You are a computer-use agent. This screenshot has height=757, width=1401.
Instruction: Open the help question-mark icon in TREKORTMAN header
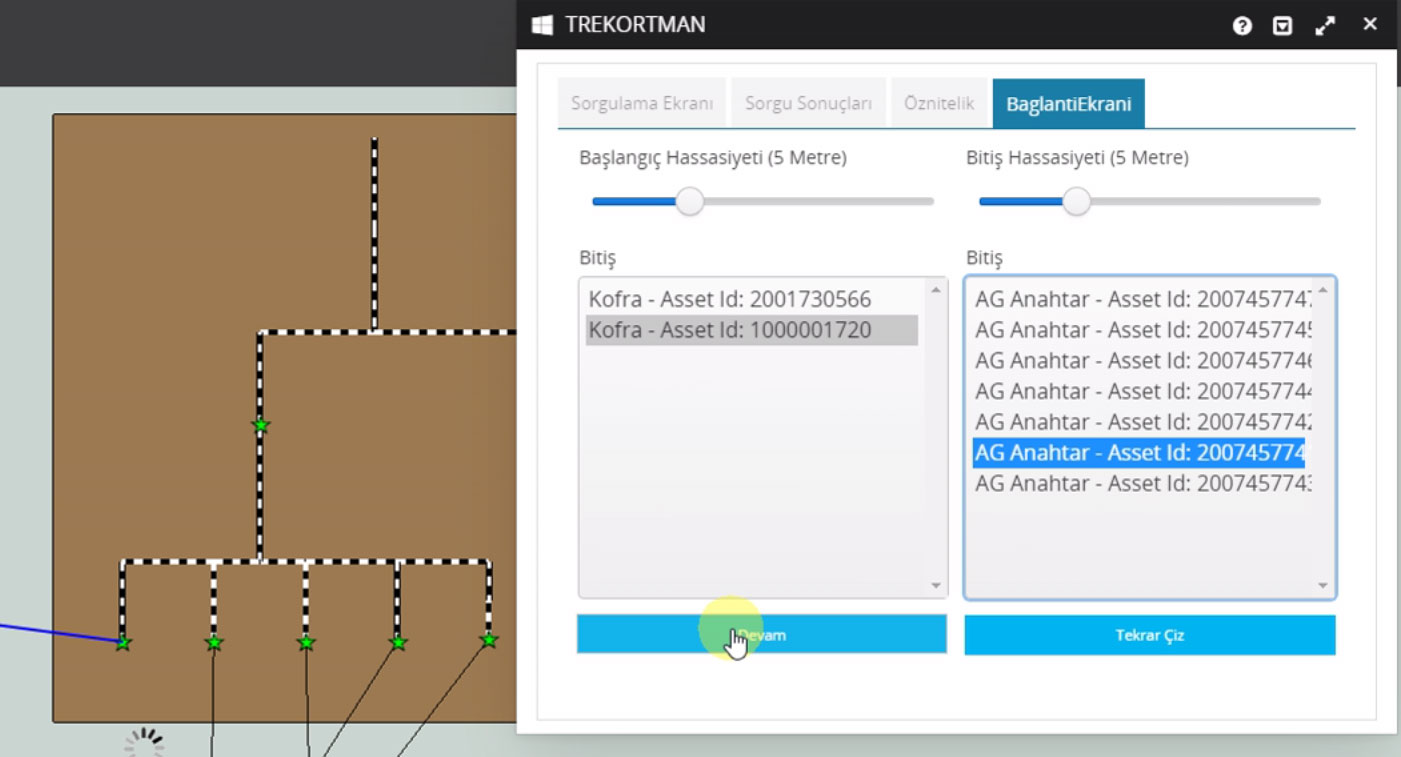coord(1242,26)
